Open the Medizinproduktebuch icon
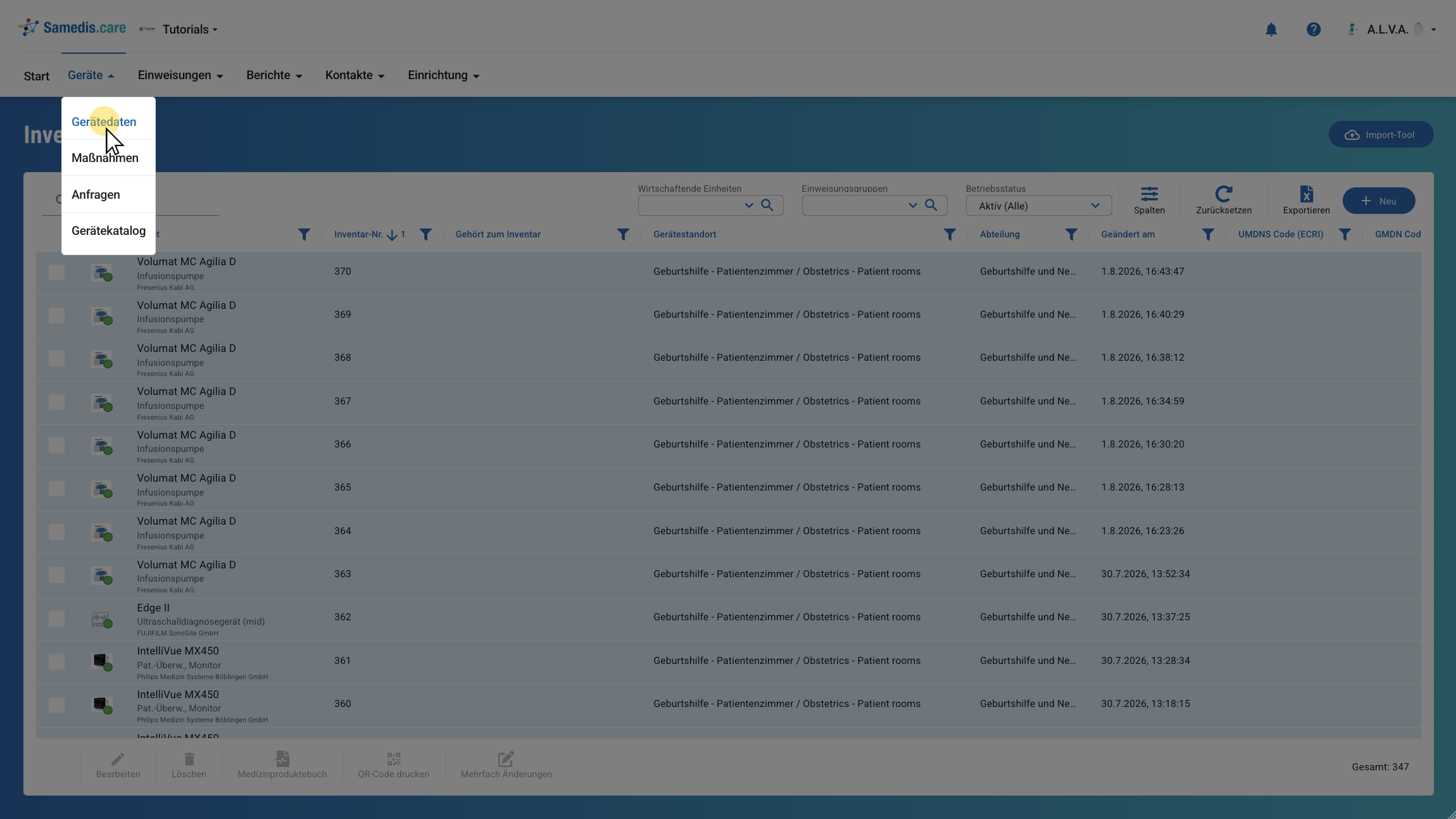 [x=282, y=758]
